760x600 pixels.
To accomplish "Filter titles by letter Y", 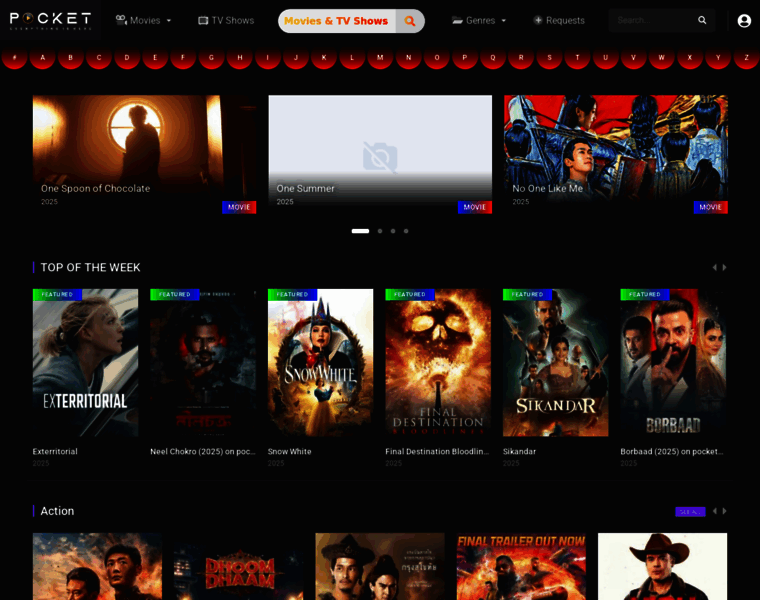I will 718,57.
